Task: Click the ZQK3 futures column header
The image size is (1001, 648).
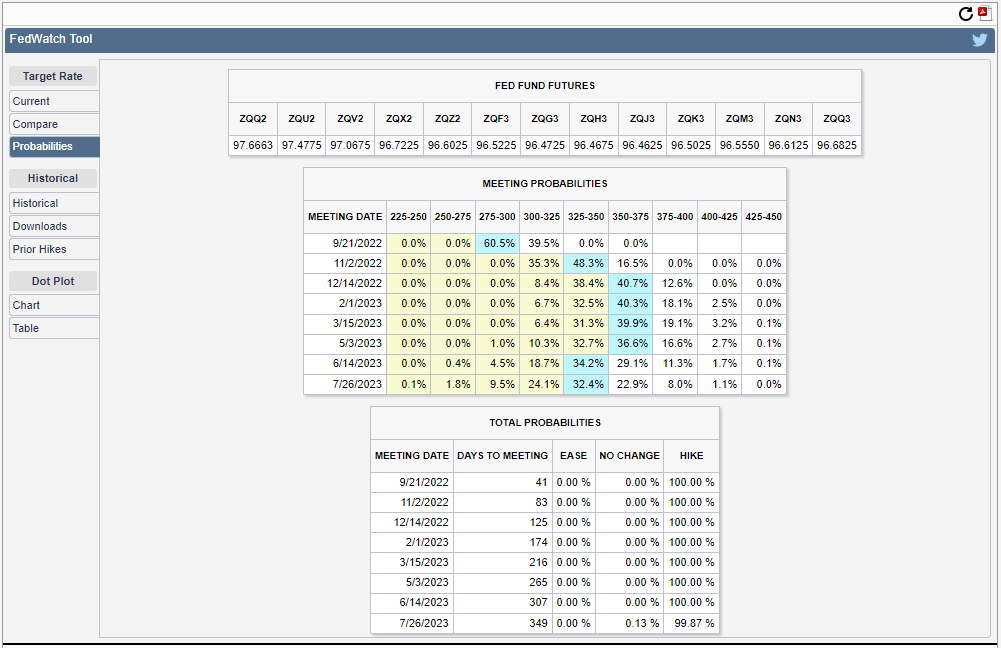Action: coord(691,119)
